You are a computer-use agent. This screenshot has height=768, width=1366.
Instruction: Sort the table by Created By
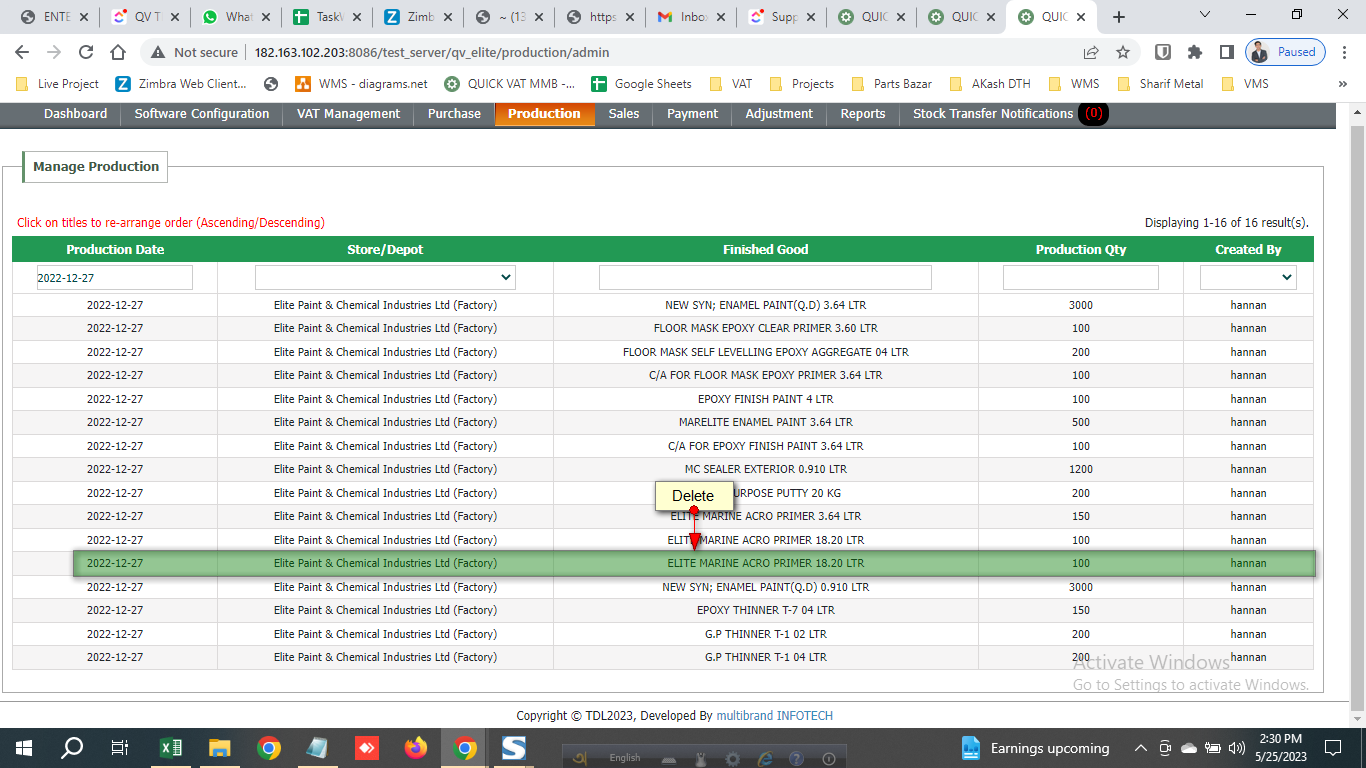(x=1248, y=250)
